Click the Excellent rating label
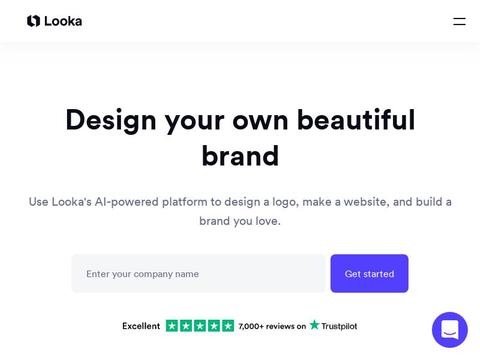Viewport: 480px width, 360px height. tap(141, 326)
